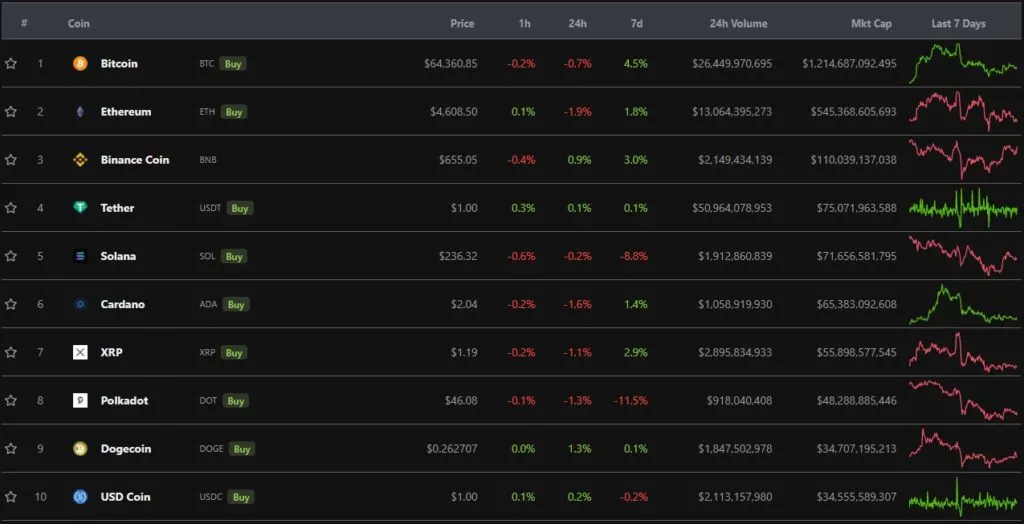
Task: Toggle the star next to Tether
Action: pos(11,208)
